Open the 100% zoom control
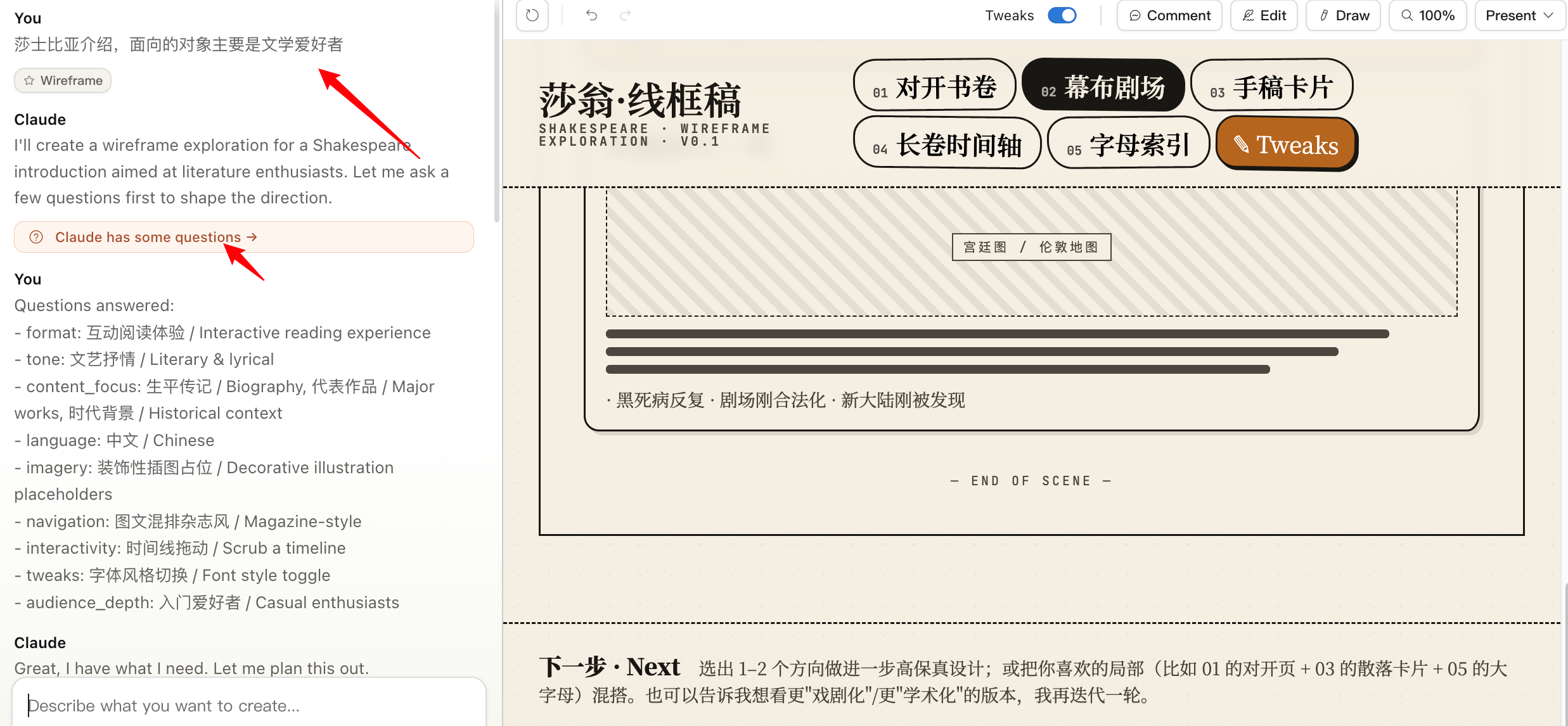The image size is (1568, 726). click(1427, 15)
